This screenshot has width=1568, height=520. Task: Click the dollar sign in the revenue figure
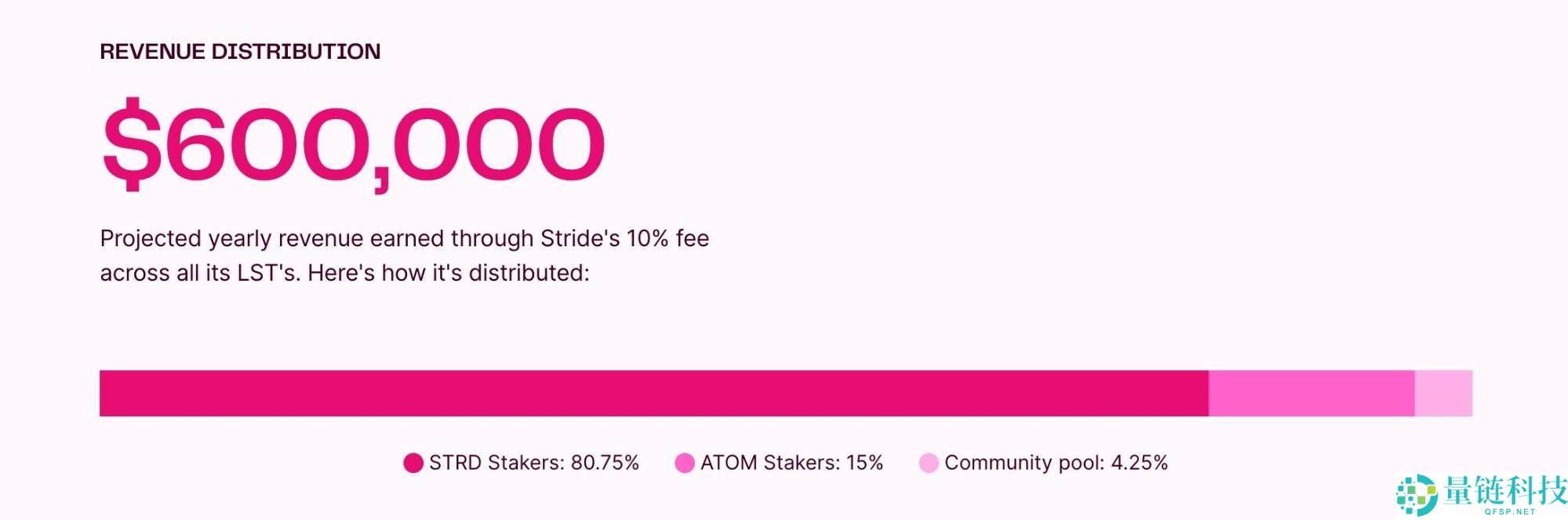coord(132,145)
